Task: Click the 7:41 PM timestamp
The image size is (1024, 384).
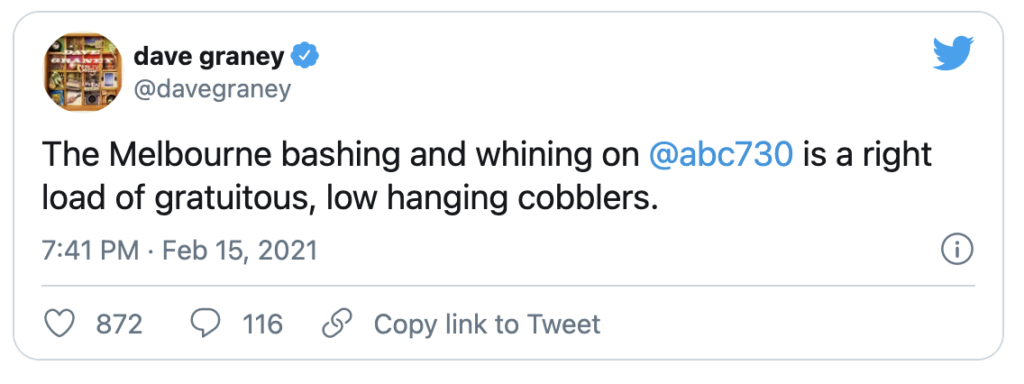Action: tap(91, 251)
